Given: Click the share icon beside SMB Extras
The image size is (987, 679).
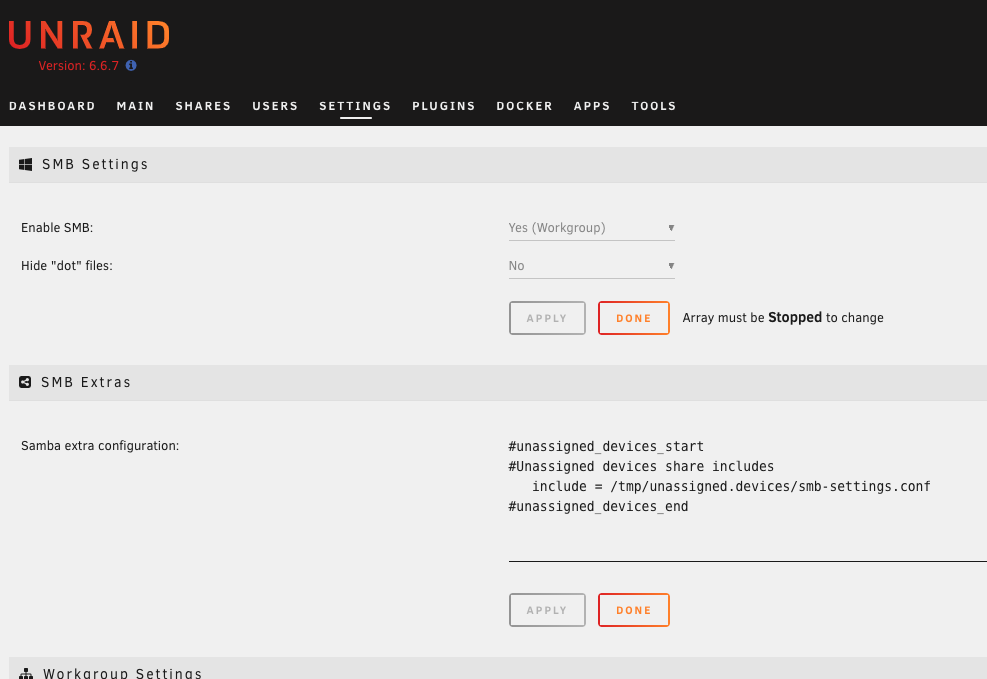Looking at the screenshot, I should point(25,382).
